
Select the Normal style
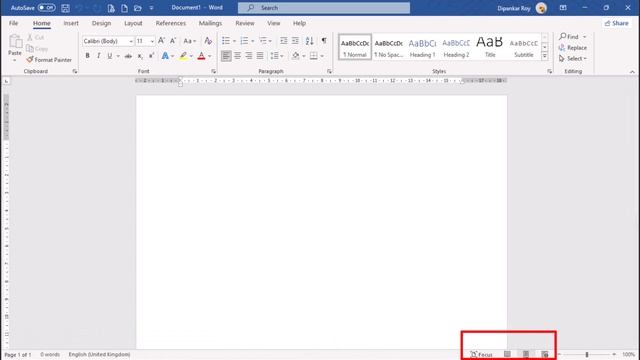(355, 47)
